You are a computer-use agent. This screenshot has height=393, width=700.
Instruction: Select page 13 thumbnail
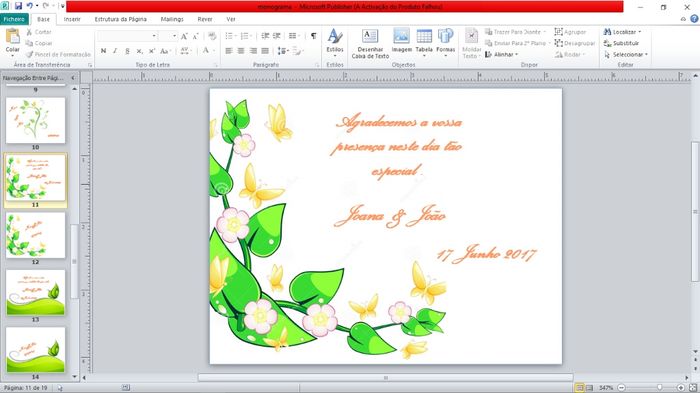pyautogui.click(x=35, y=293)
